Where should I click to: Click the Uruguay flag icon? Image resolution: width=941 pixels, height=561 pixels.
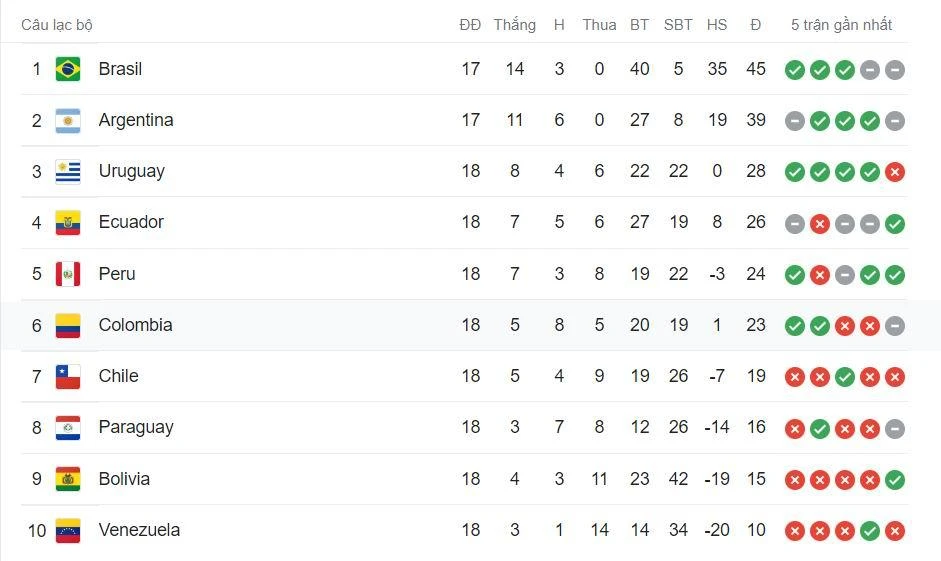point(68,171)
